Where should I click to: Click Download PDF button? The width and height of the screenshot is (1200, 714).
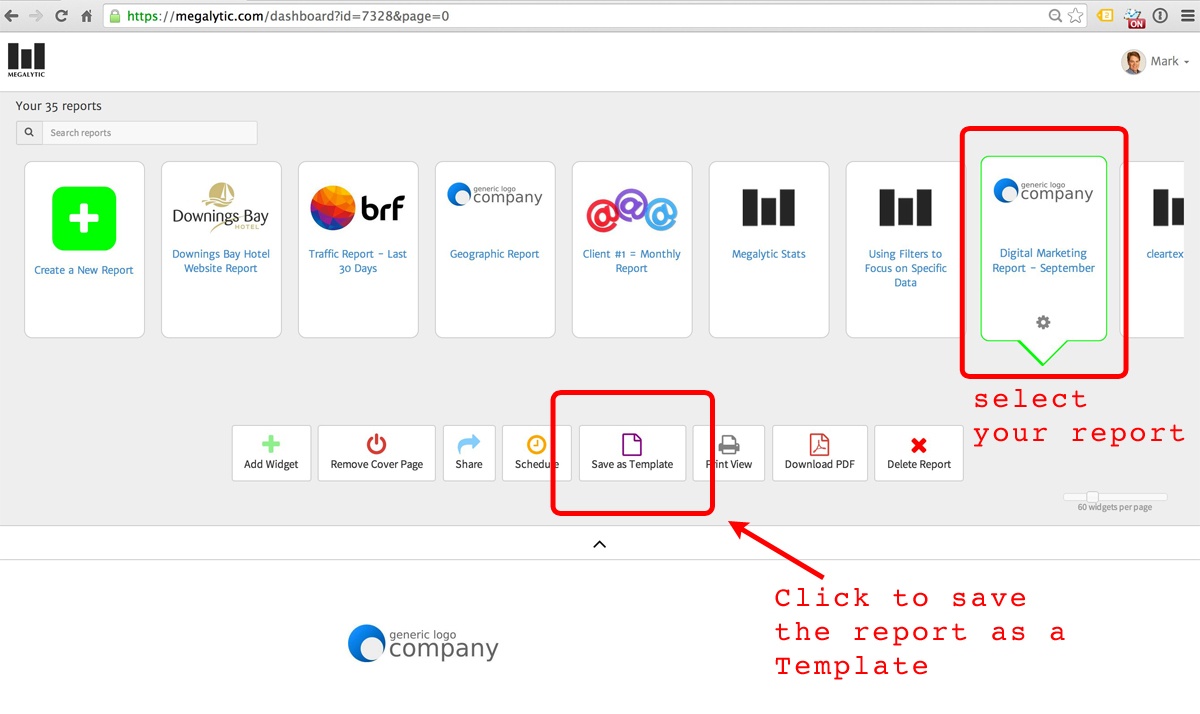[x=819, y=453]
